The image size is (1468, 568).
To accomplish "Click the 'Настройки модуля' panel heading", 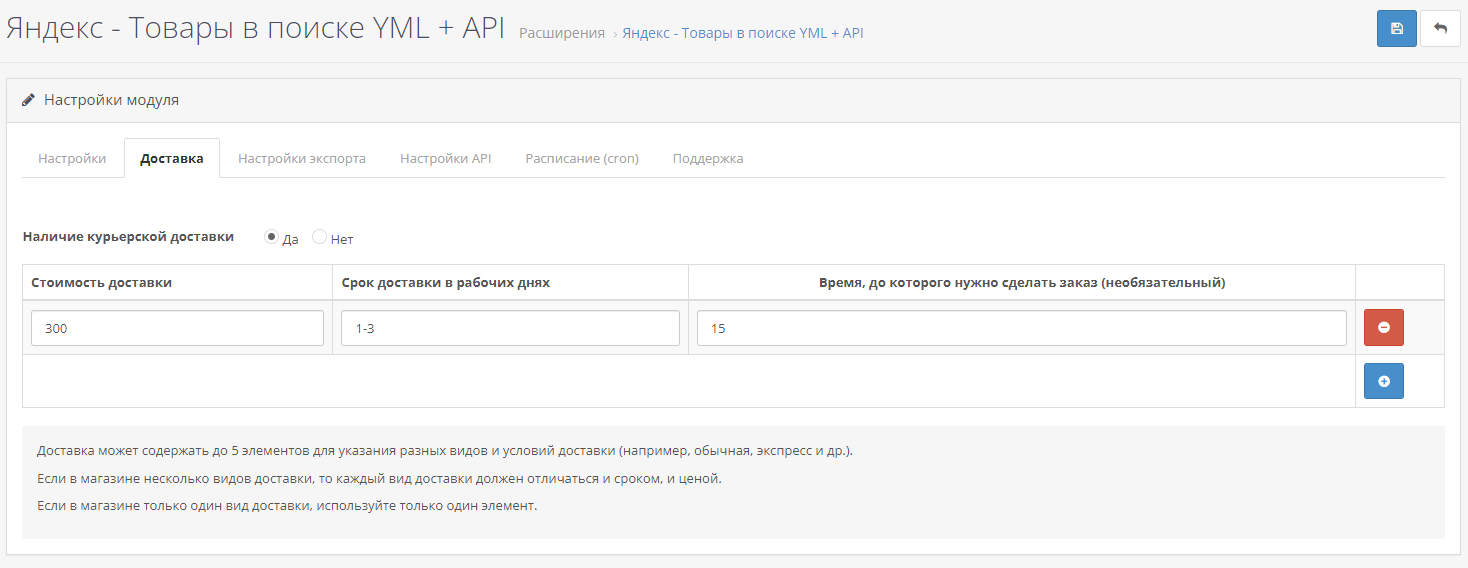I will (x=111, y=100).
